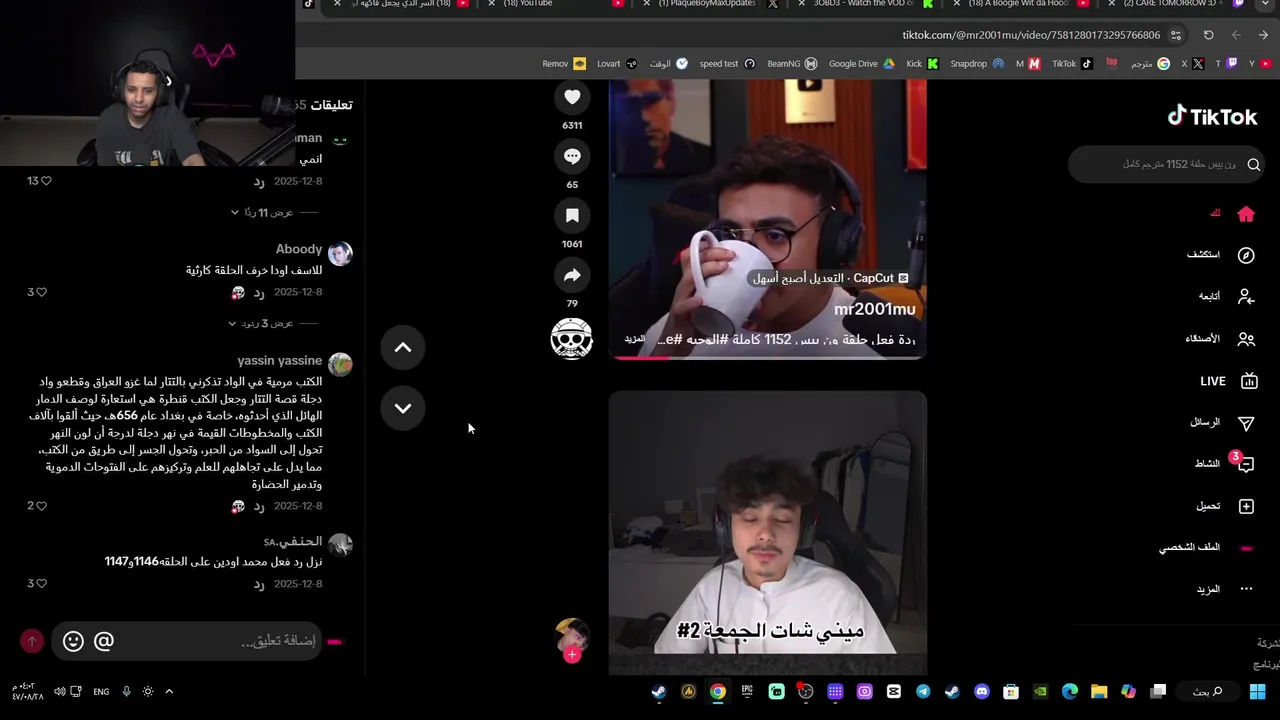The height and width of the screenshot is (720, 1280).
Task: Open Aboody's profile avatar
Action: (340, 253)
